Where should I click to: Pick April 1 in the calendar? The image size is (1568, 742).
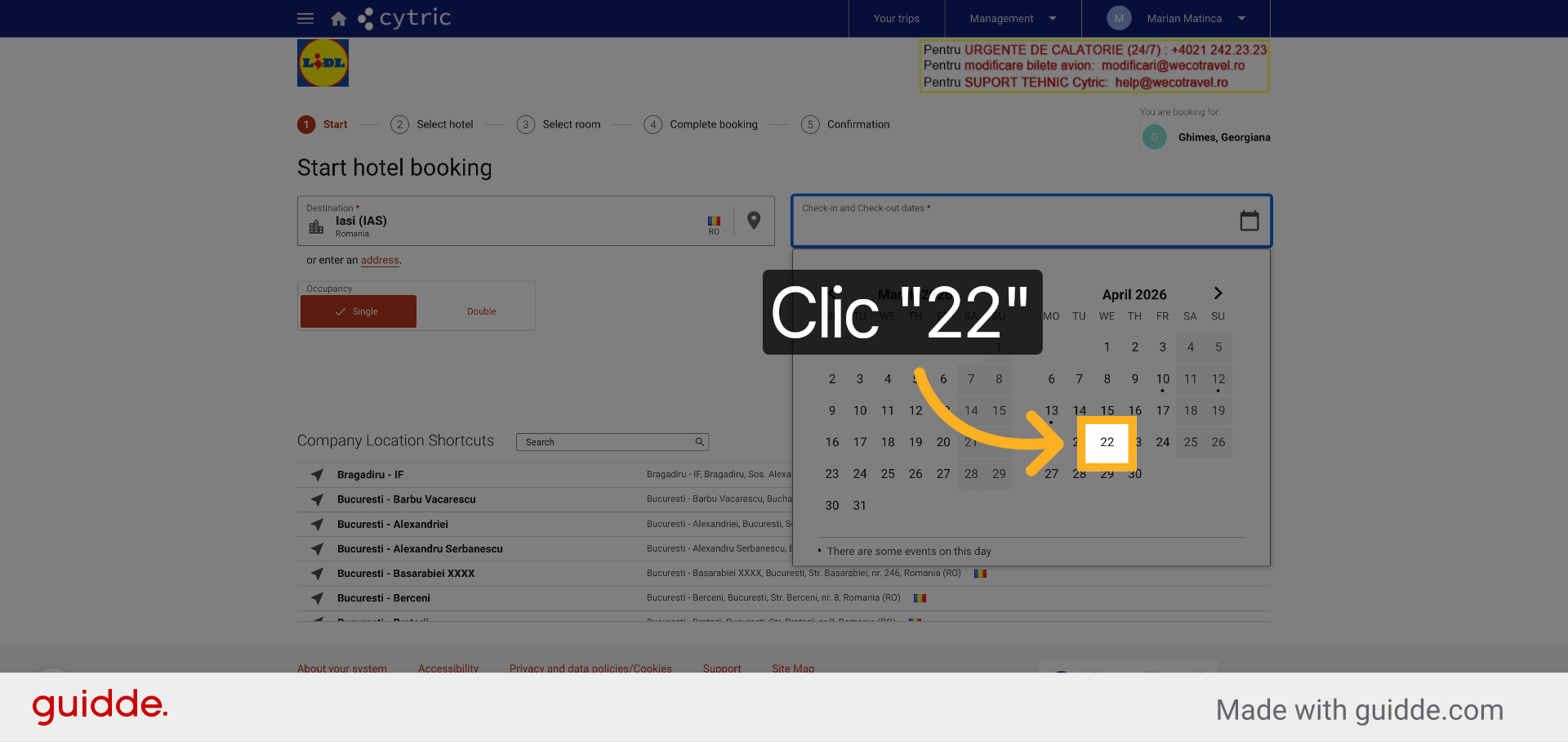(x=1107, y=347)
